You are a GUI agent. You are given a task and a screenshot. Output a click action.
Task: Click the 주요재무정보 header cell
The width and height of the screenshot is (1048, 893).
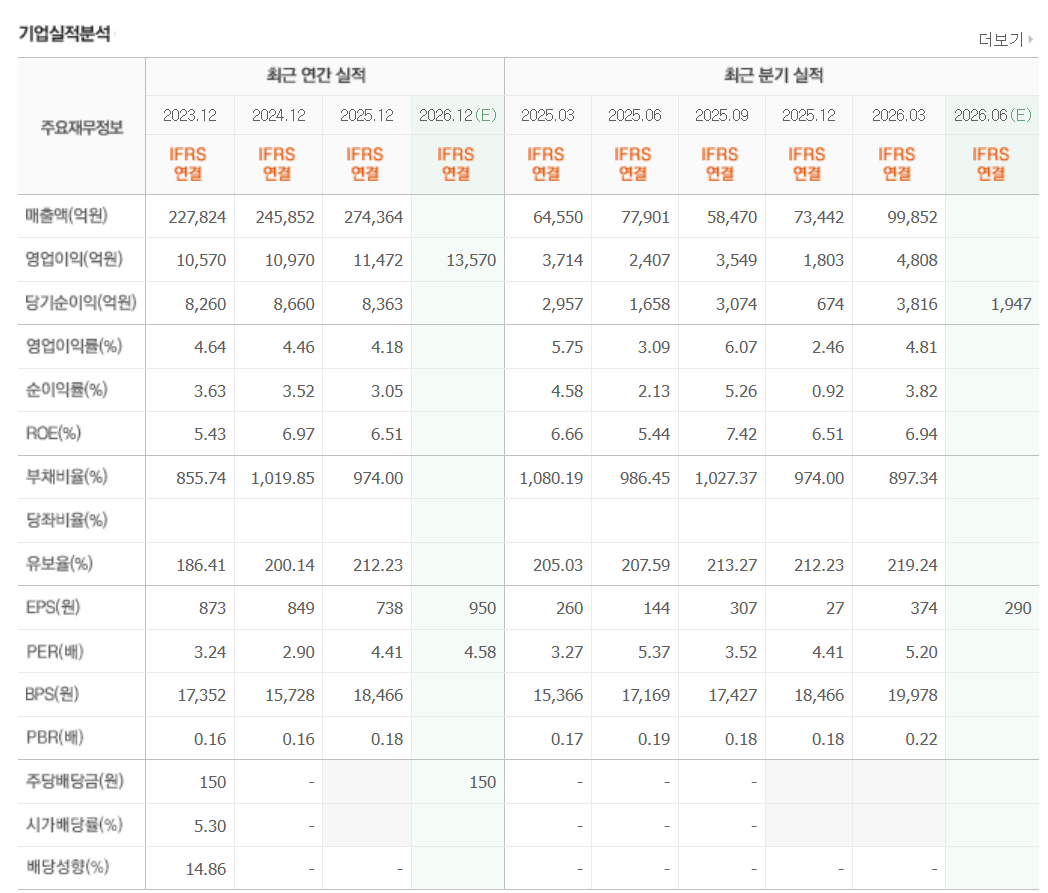[82, 127]
